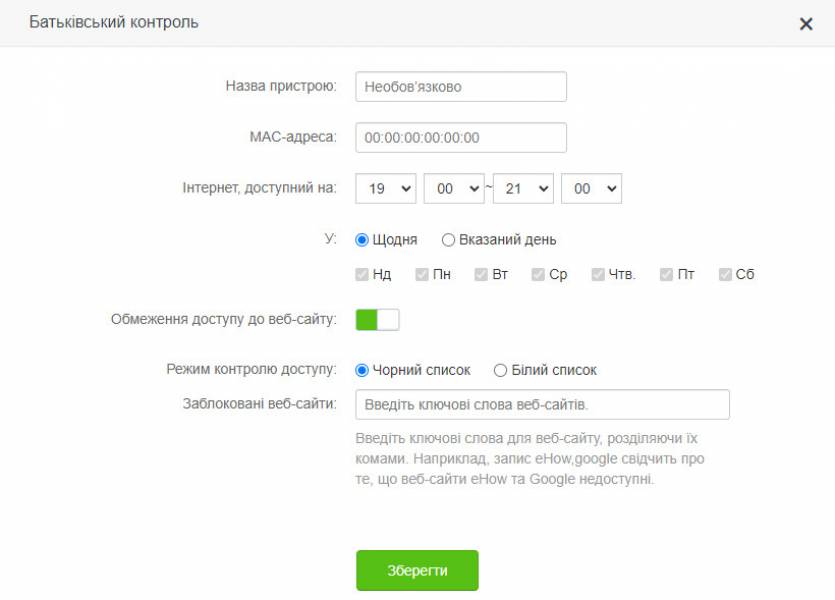
Task: Choose Білий список access mode
Action: tap(500, 370)
